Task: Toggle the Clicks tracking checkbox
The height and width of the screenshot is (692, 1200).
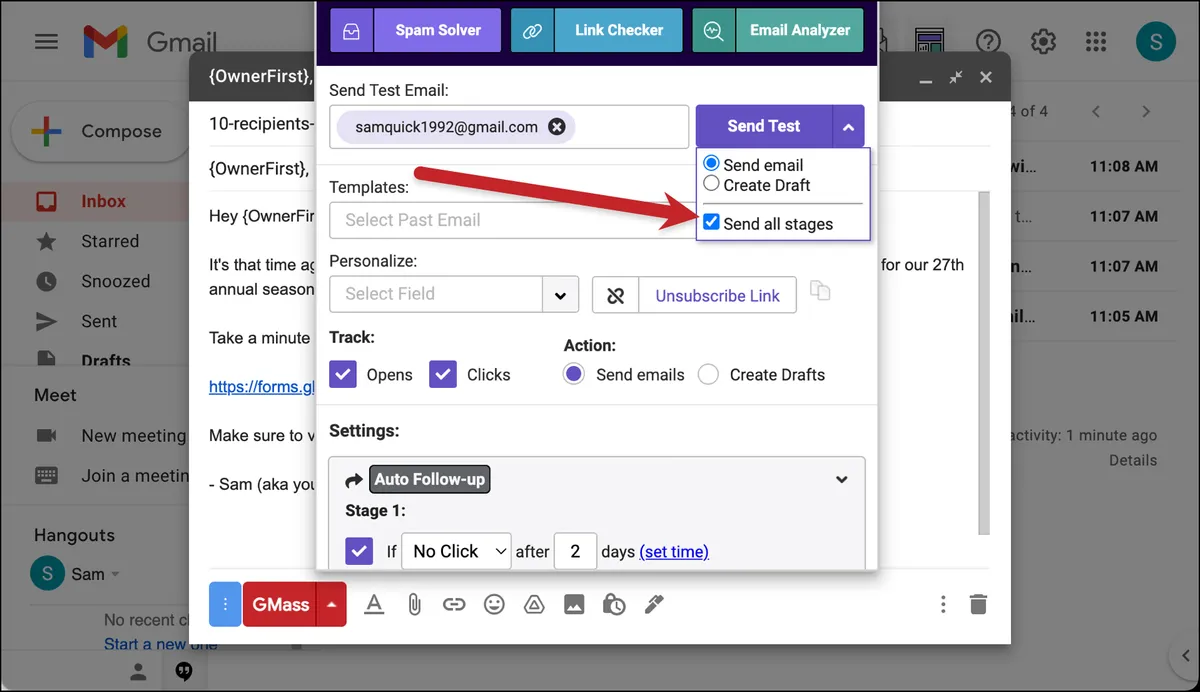Action: click(x=443, y=374)
